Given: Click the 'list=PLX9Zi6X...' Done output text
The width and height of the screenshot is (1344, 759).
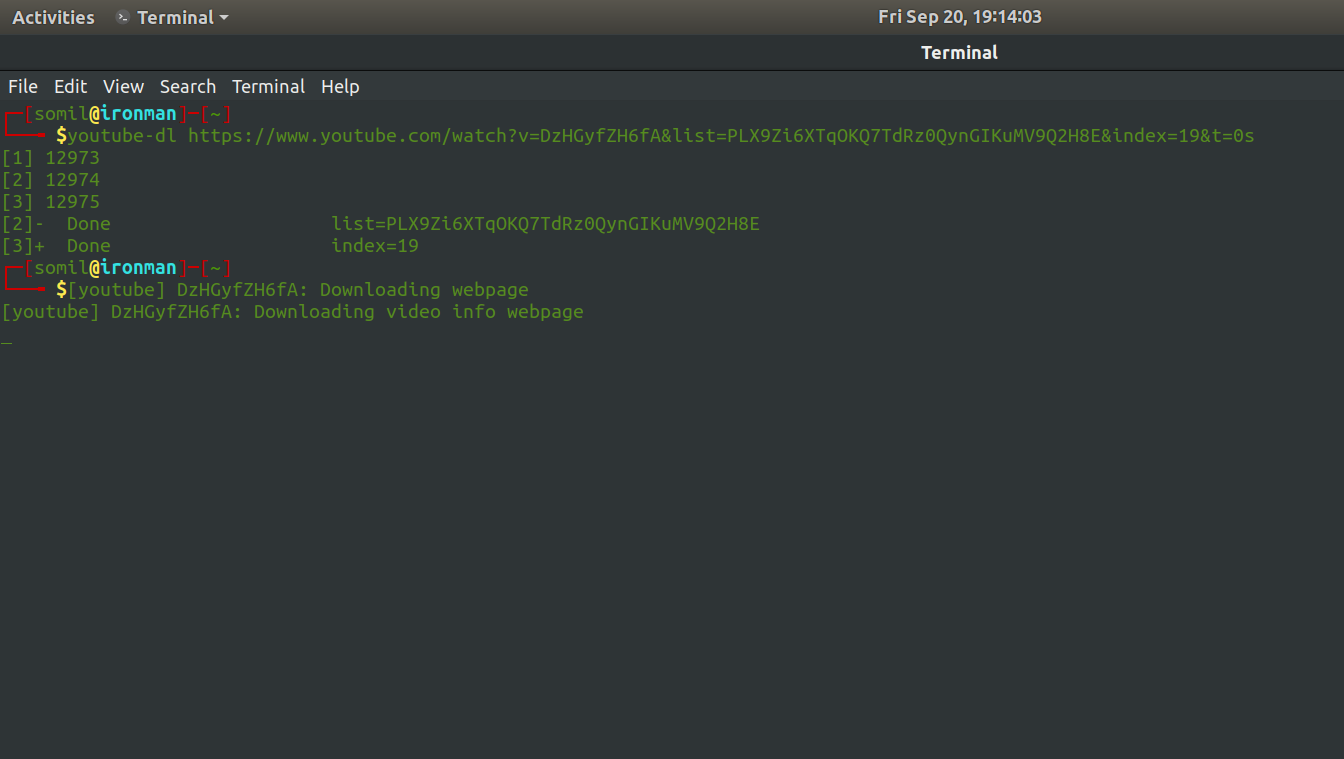Looking at the screenshot, I should click(x=545, y=224).
